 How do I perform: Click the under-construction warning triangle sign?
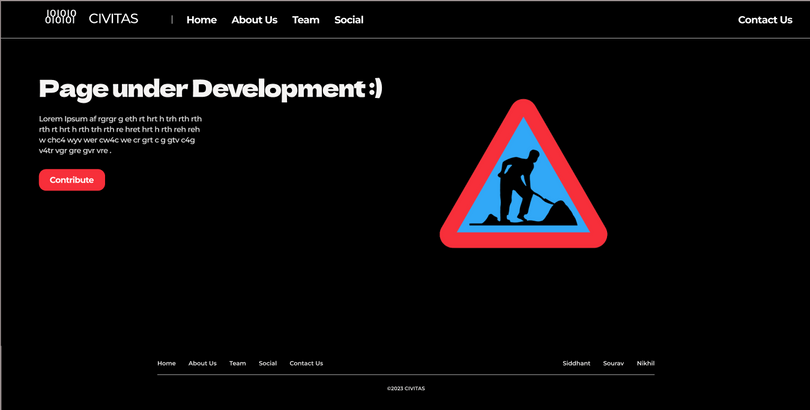tap(523, 174)
